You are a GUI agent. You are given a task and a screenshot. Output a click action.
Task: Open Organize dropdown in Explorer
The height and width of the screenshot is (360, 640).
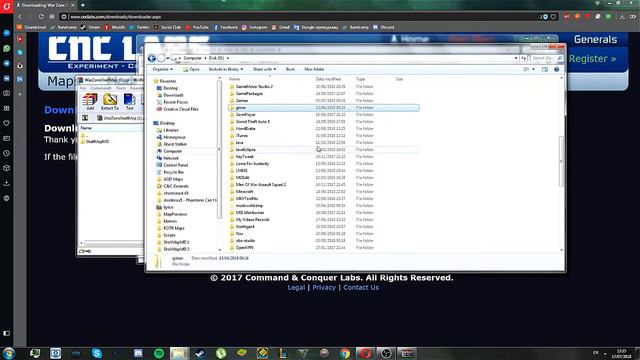tap(162, 69)
